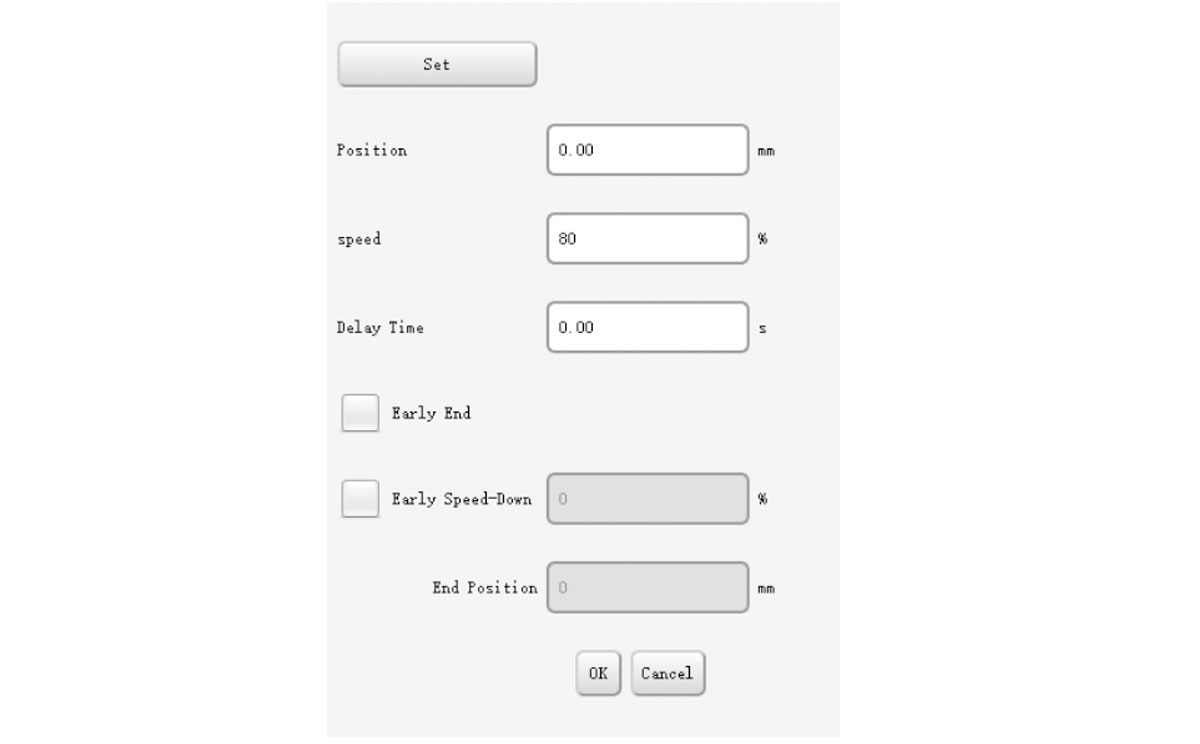Click the % unit beside speed field

click(x=763, y=239)
